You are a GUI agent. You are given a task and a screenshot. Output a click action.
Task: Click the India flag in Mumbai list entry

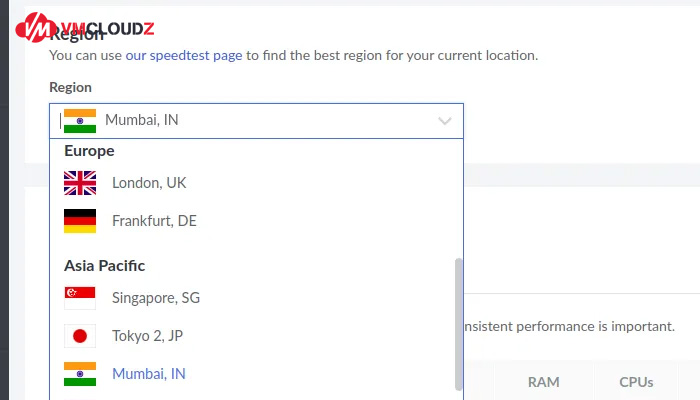[x=80, y=374]
